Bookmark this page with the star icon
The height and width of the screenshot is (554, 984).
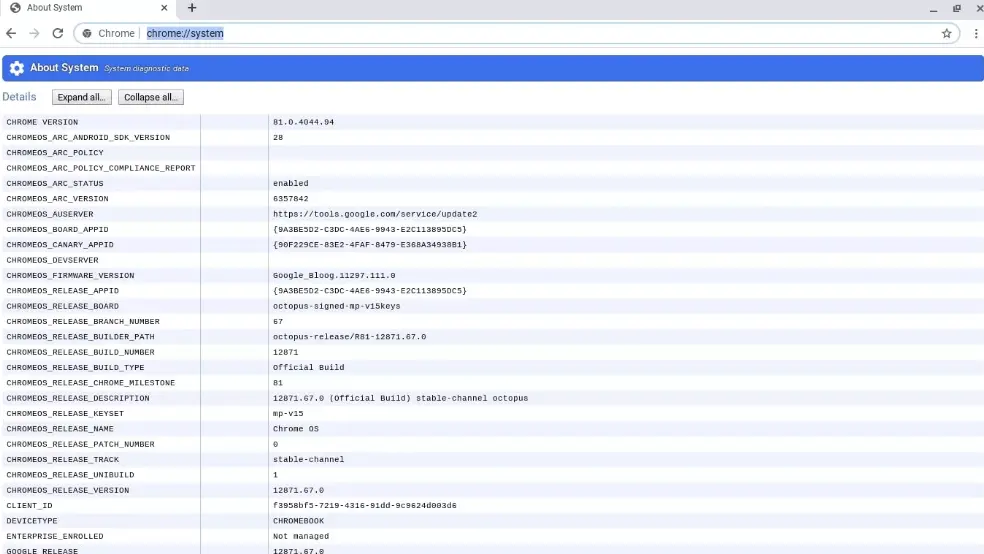click(946, 33)
